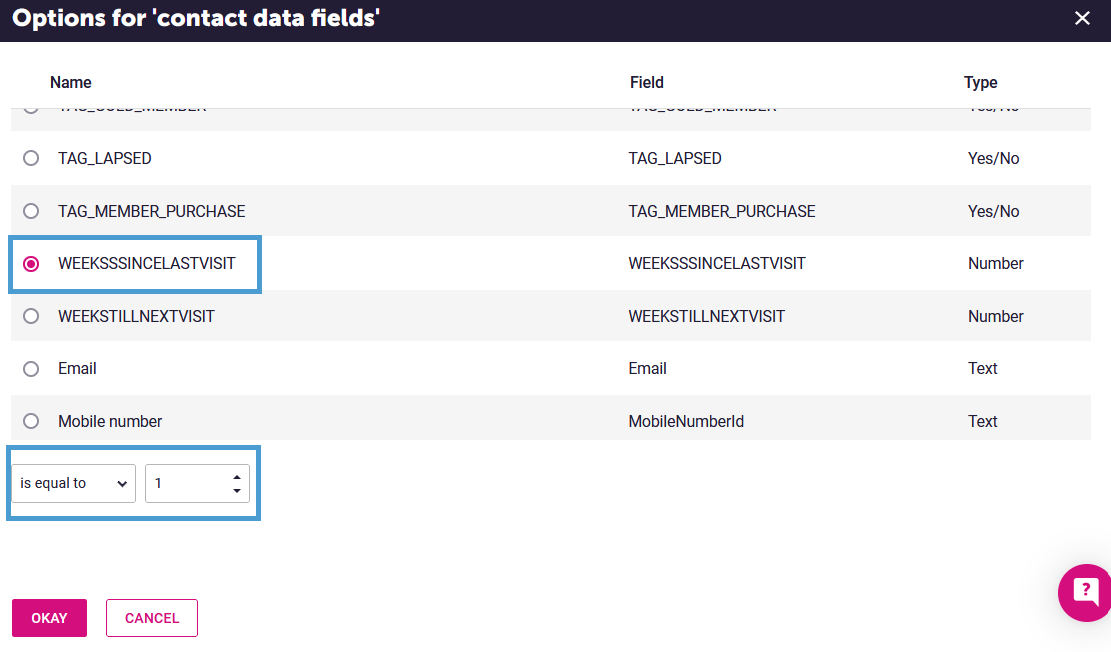
Task: Click the selected WEEKSSSINCELASTVISIT radio button
Action: [x=31, y=264]
